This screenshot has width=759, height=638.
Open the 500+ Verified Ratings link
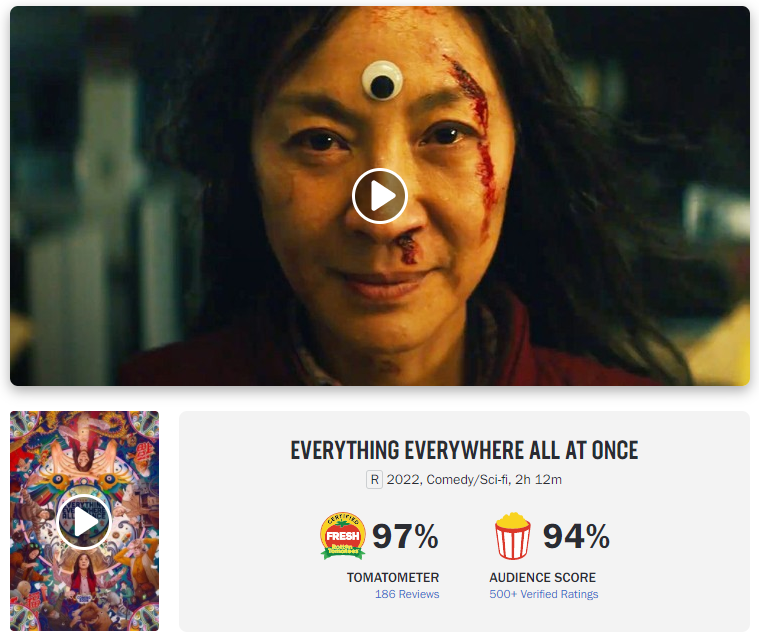pyautogui.click(x=544, y=594)
